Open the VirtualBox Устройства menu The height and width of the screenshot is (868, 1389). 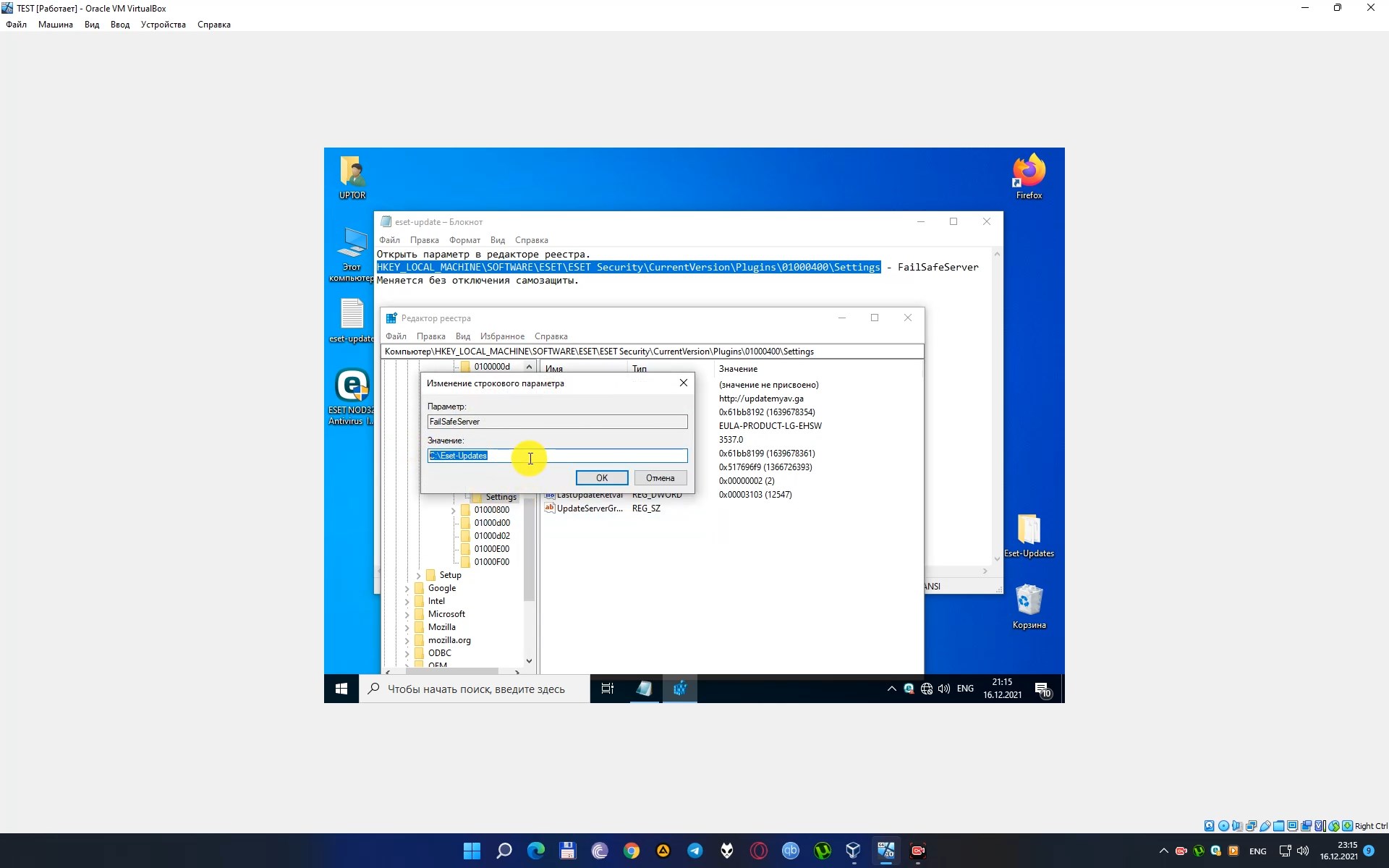click(x=163, y=25)
